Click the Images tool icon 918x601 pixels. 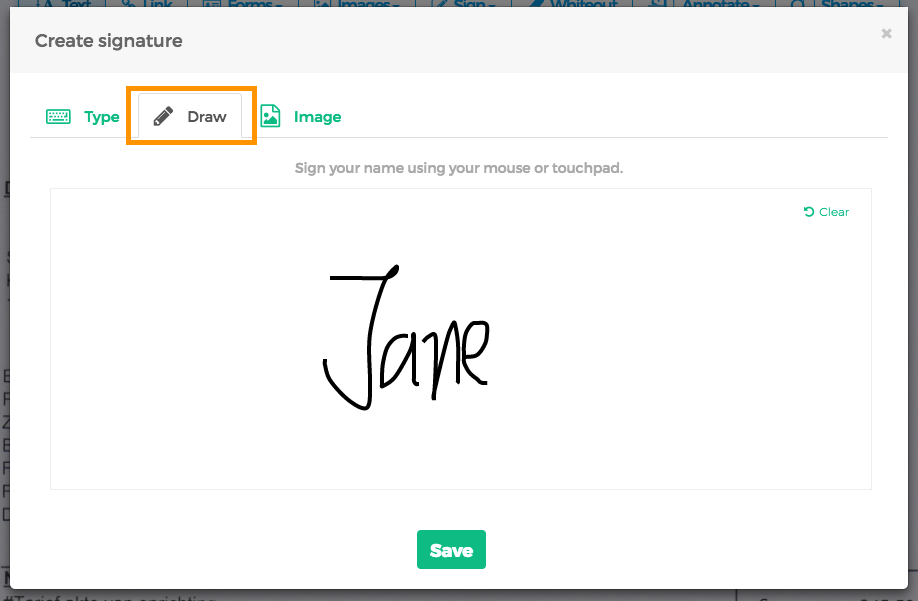(x=320, y=4)
